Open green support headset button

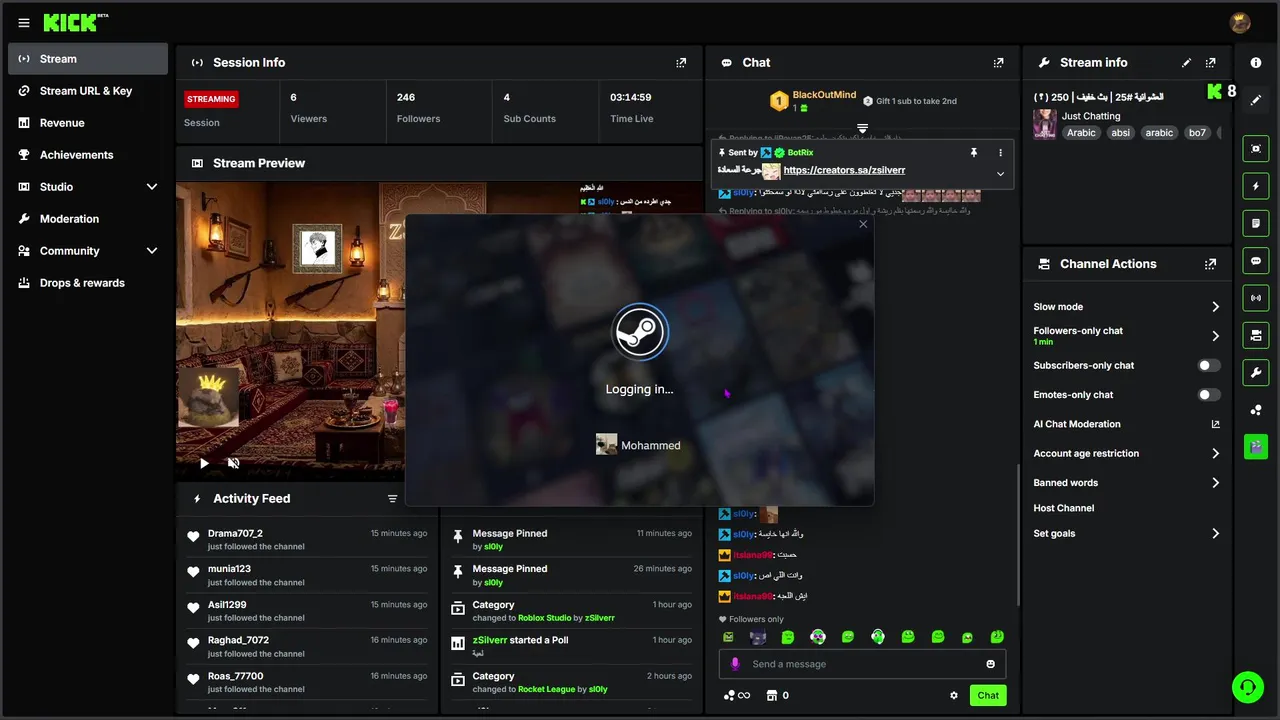(1247, 687)
